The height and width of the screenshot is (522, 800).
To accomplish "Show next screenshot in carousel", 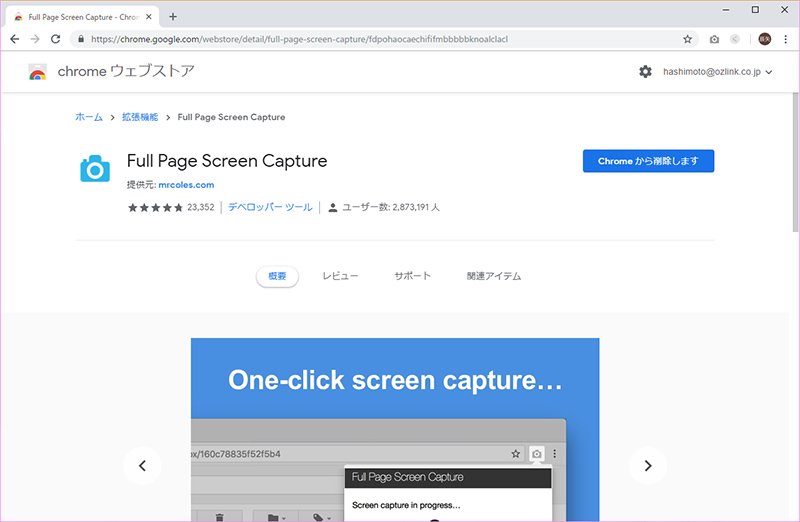I will tap(647, 465).
